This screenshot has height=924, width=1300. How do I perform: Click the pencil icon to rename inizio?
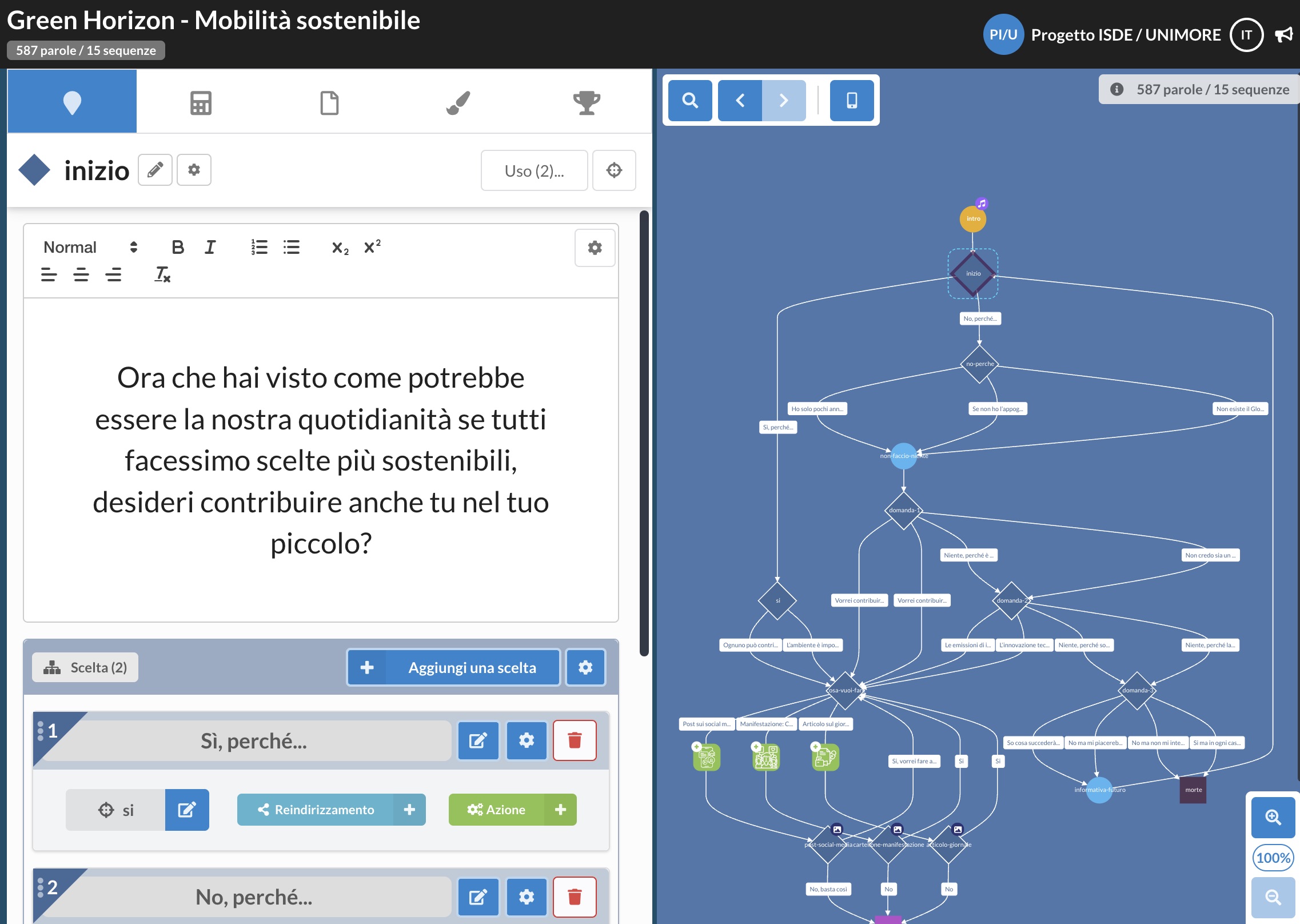[155, 170]
